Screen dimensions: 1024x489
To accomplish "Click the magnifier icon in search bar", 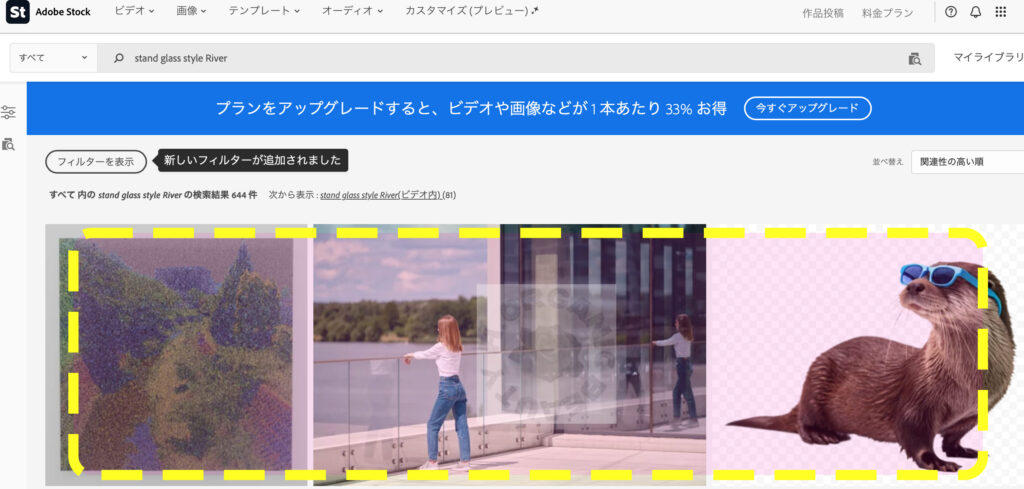I will pyautogui.click(x=119, y=58).
